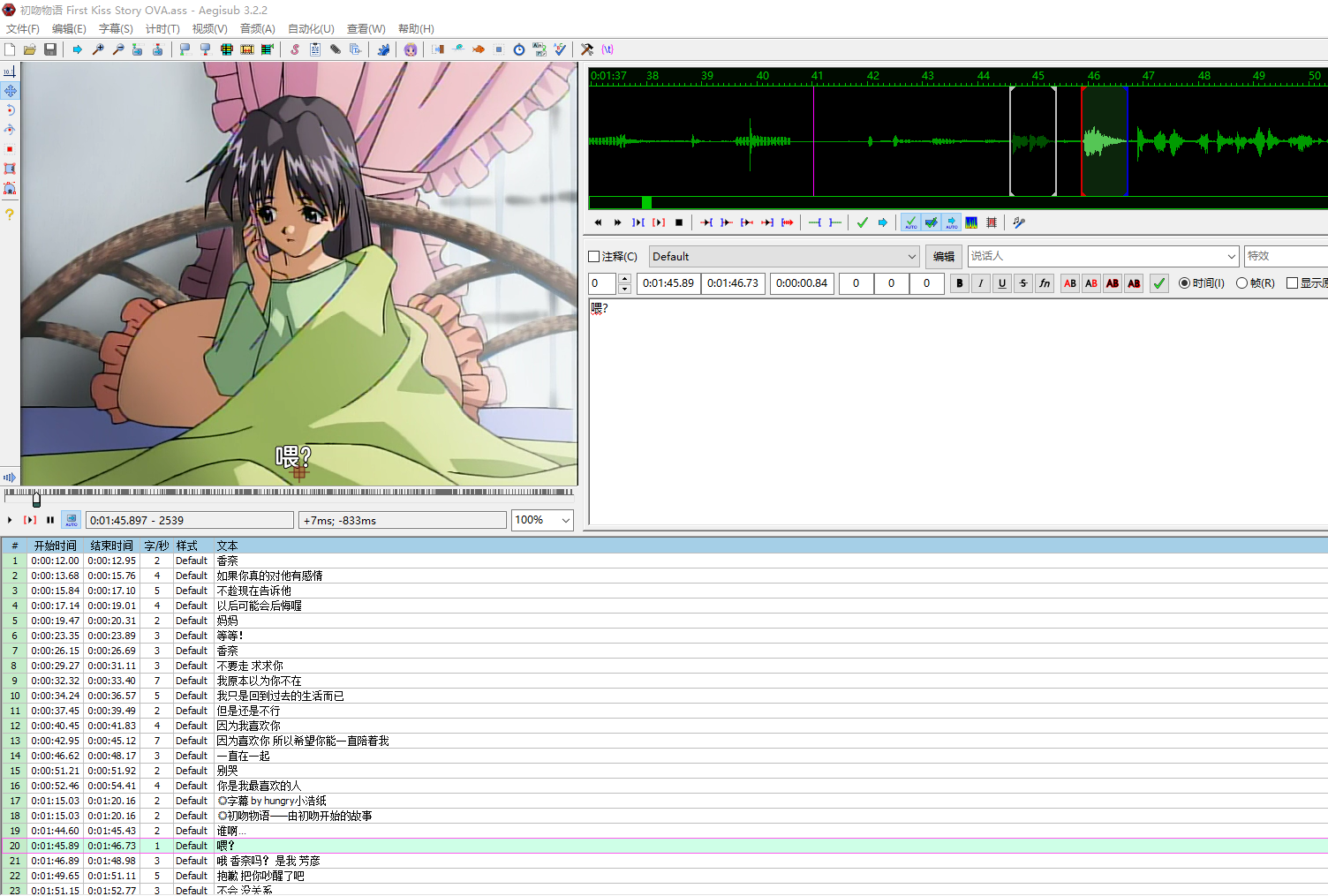
Task: Open the Default style dropdown
Action: click(x=784, y=257)
